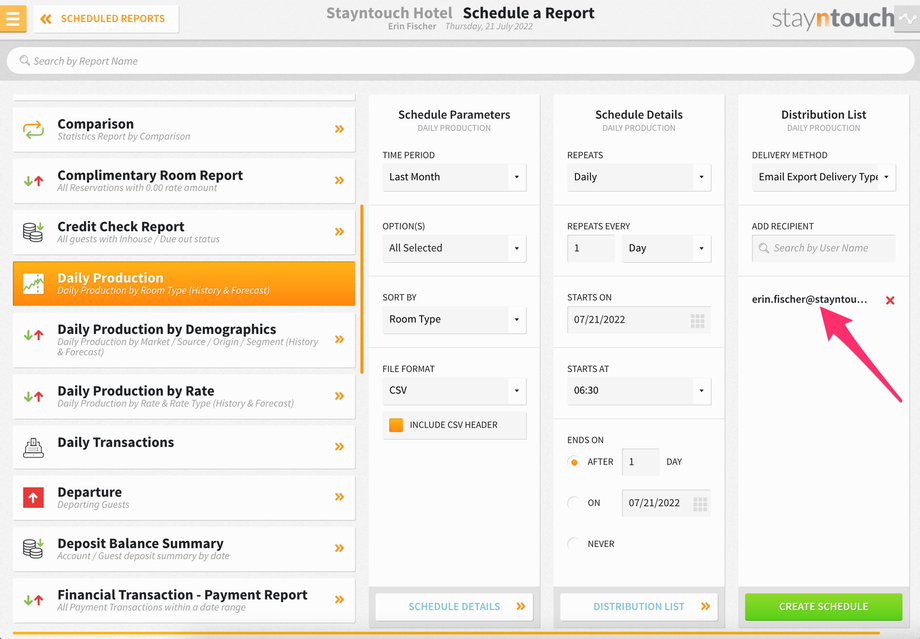Select the Daily Production report
Screen dimensions: 920x639
point(184,283)
